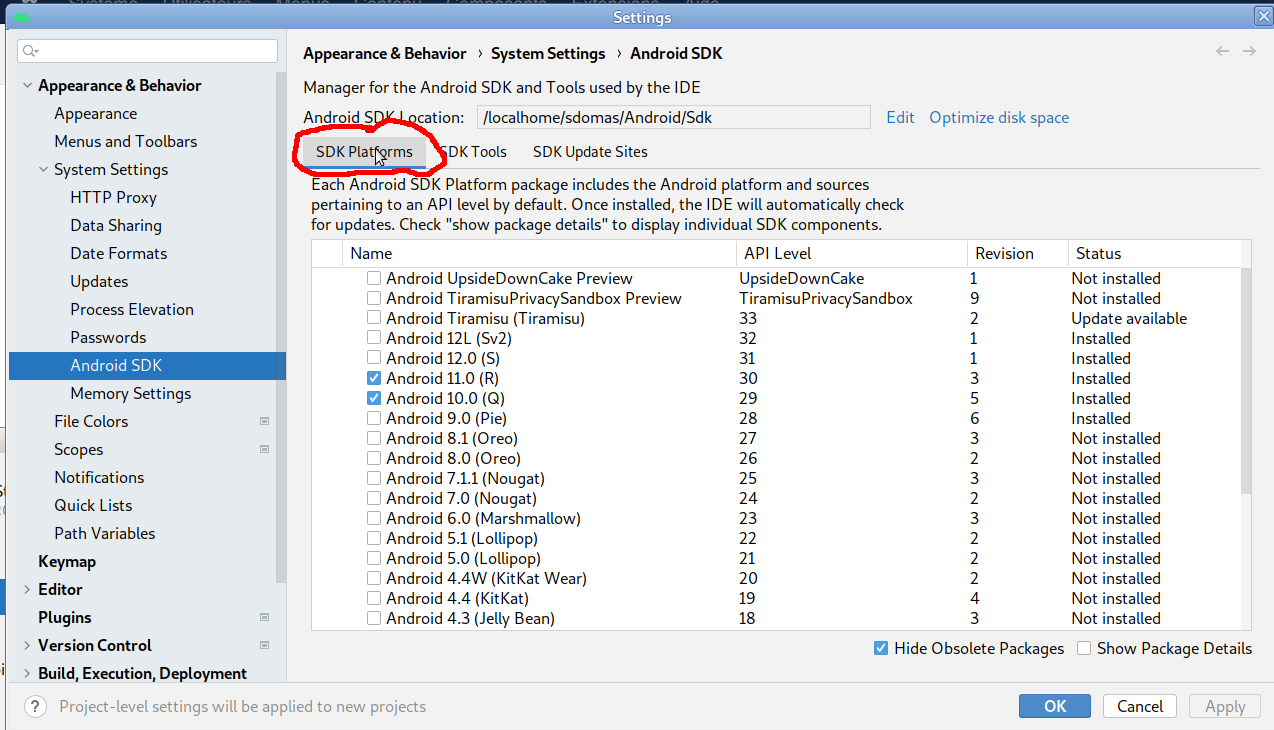Click Optimize disk space
The width and height of the screenshot is (1274, 730).
[x=998, y=117]
